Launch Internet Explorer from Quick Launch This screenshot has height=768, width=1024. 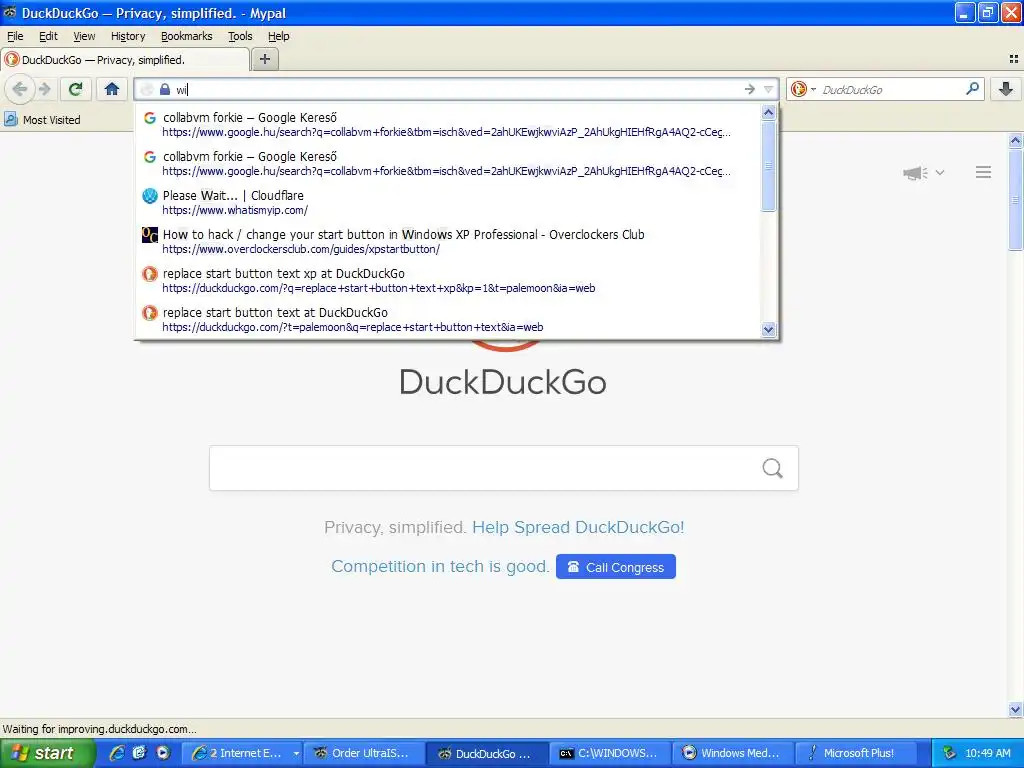coord(117,753)
